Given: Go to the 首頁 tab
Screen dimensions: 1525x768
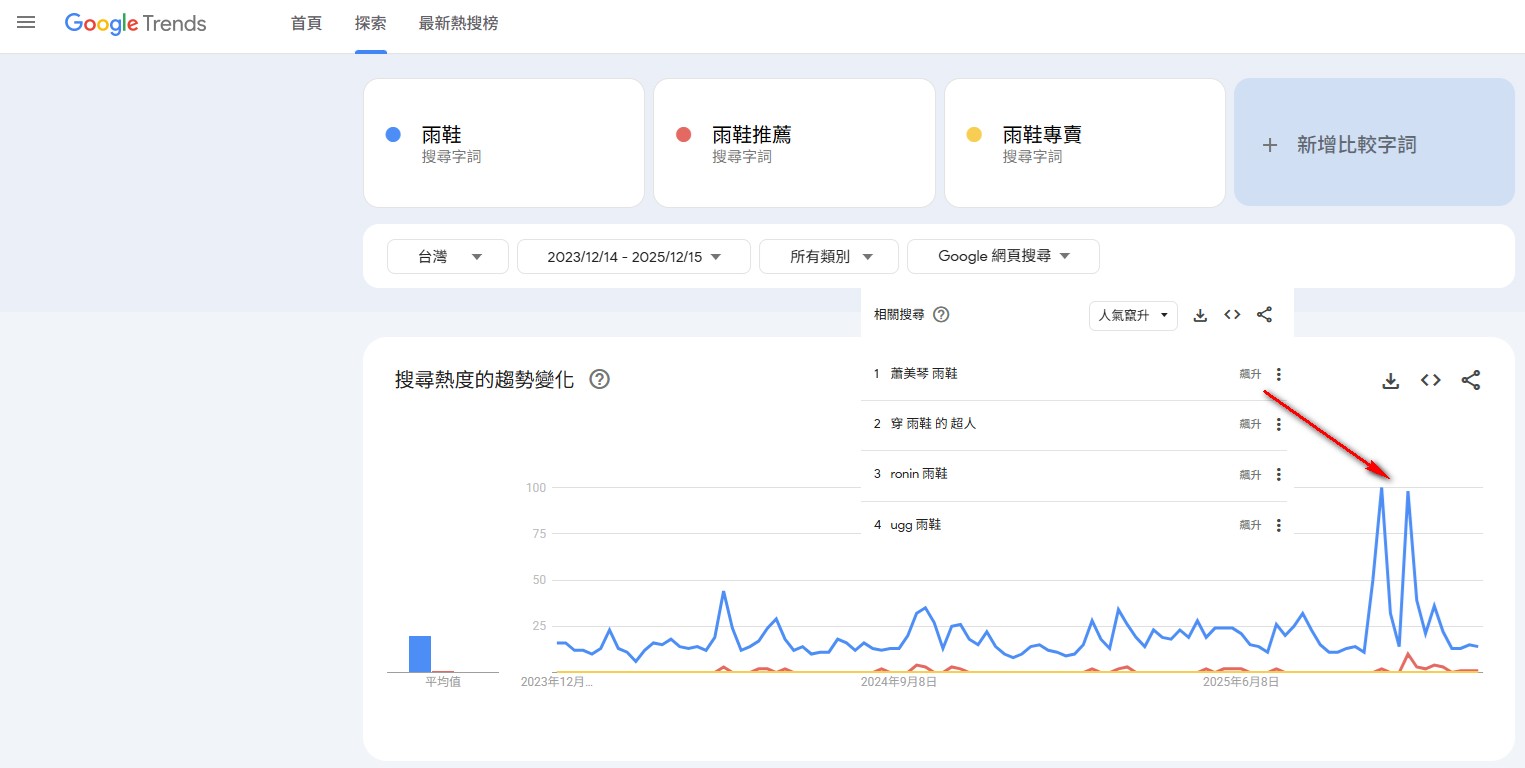Looking at the screenshot, I should (306, 24).
